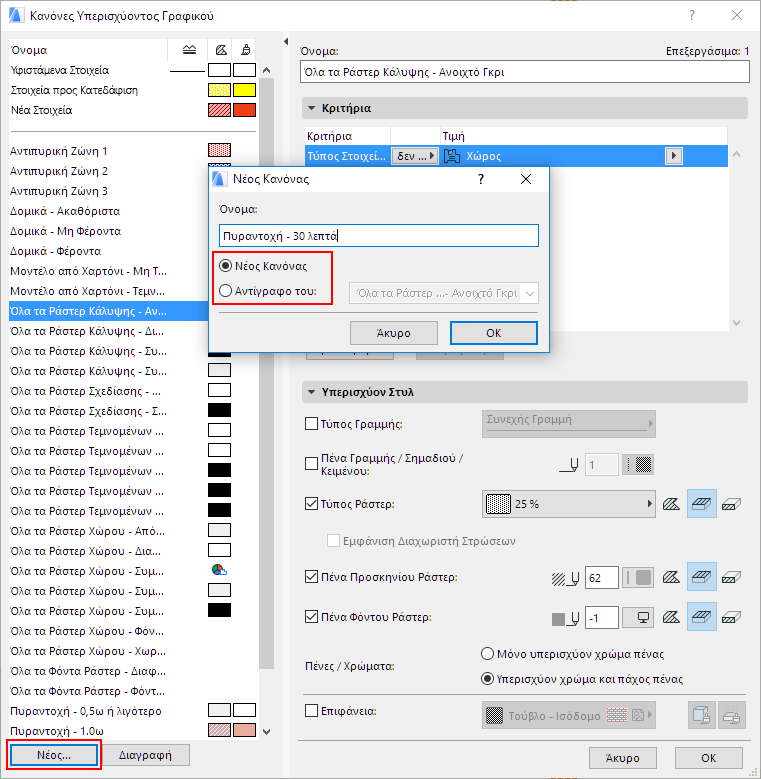Screen dimensions: 761x779
Task: Click the pie chart icon in Όλα τα Ράστερ Χώρου - Συμ row
Action: [x=219, y=570]
